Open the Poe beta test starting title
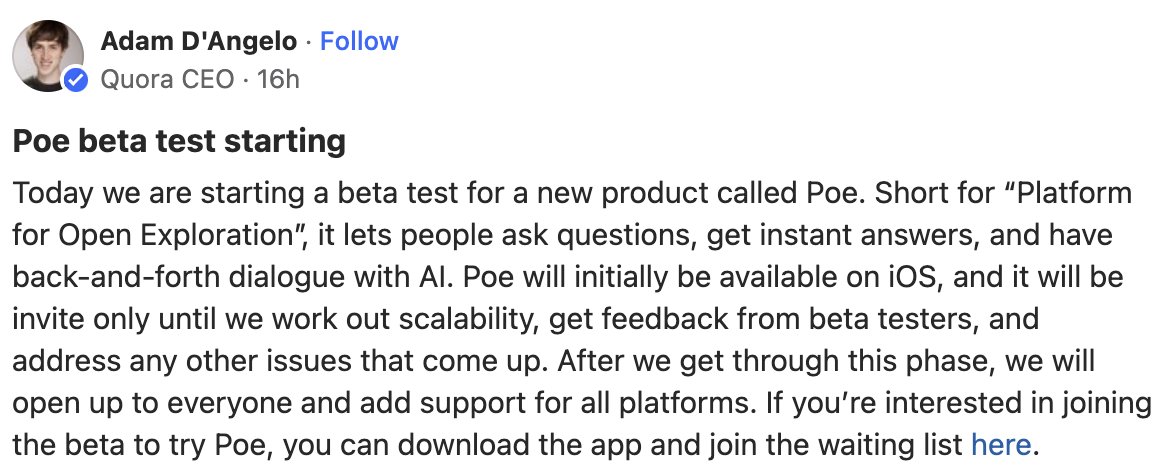1170x474 pixels. tap(179, 141)
